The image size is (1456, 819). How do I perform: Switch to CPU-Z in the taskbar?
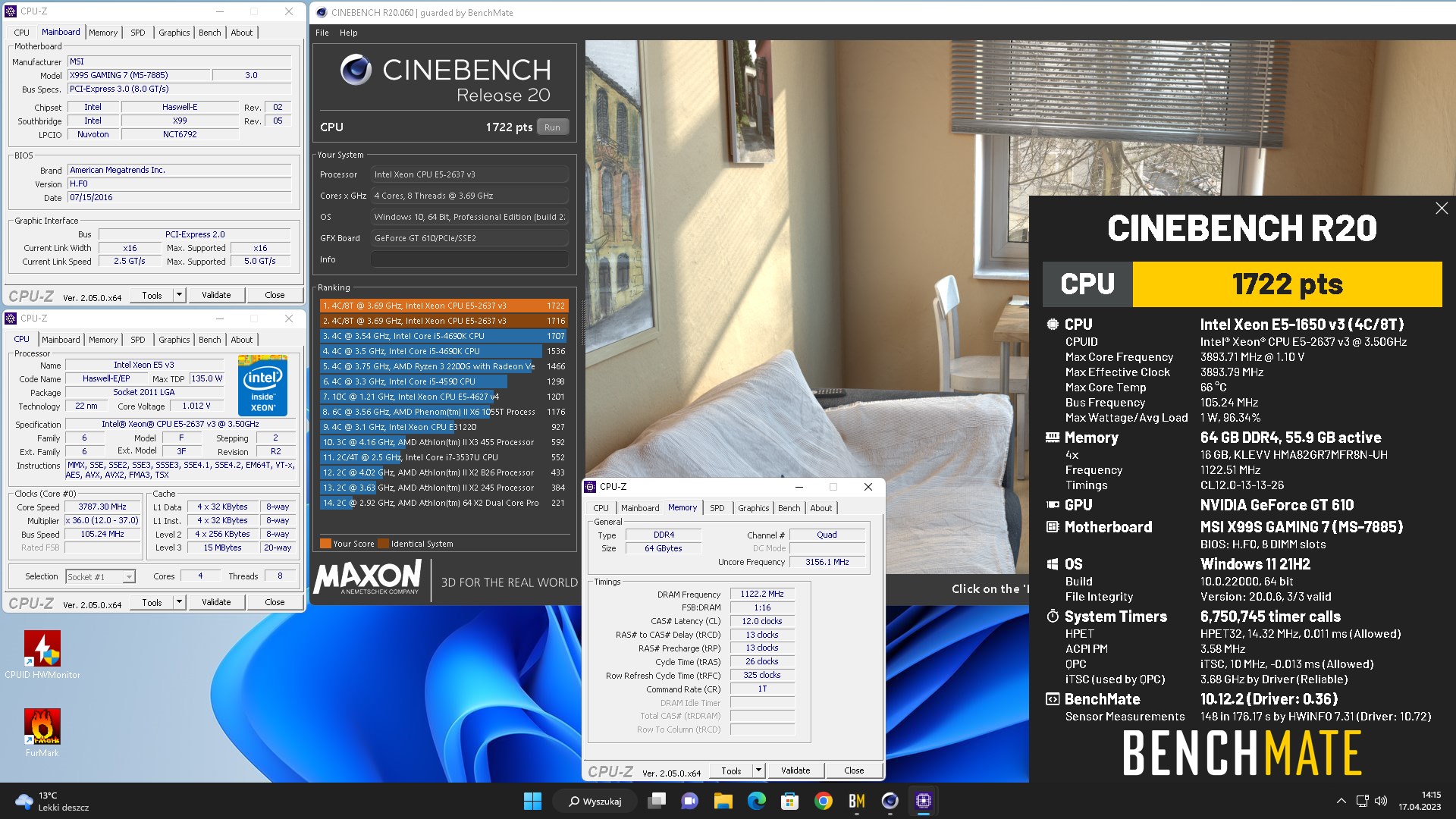923,801
